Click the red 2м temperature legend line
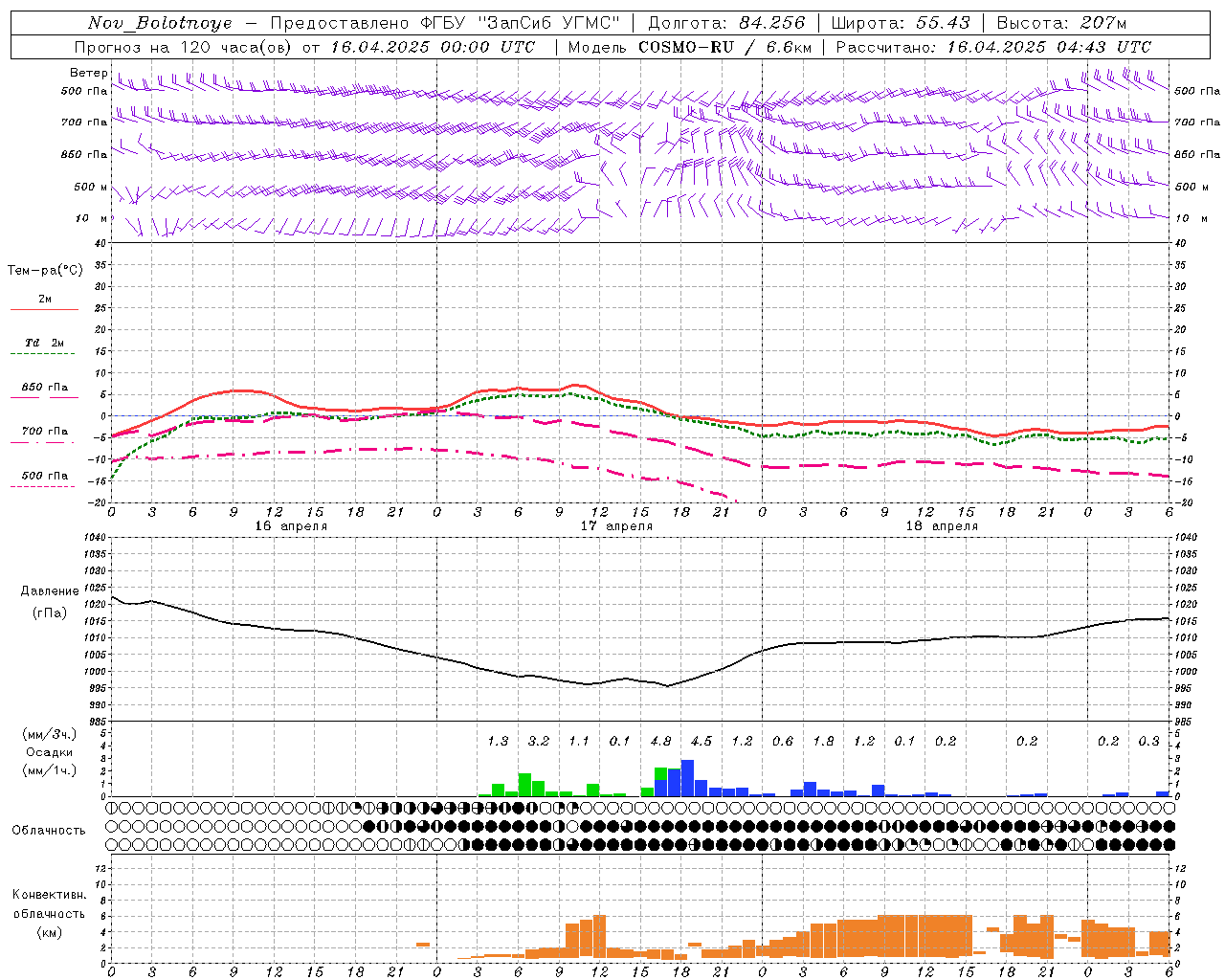This screenshot has height=980, width=1225. pos(44,310)
